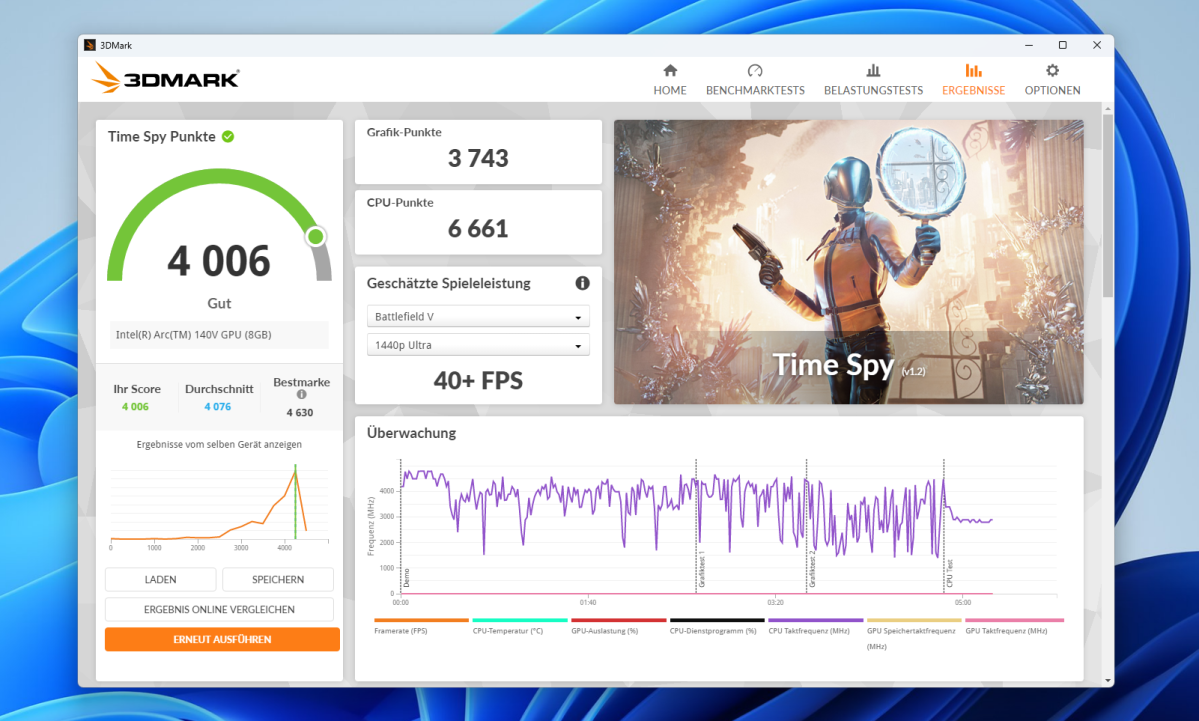Click the Intel(R) Arc(TM) 140V GPU label
Image resolution: width=1199 pixels, height=721 pixels.
193,335
